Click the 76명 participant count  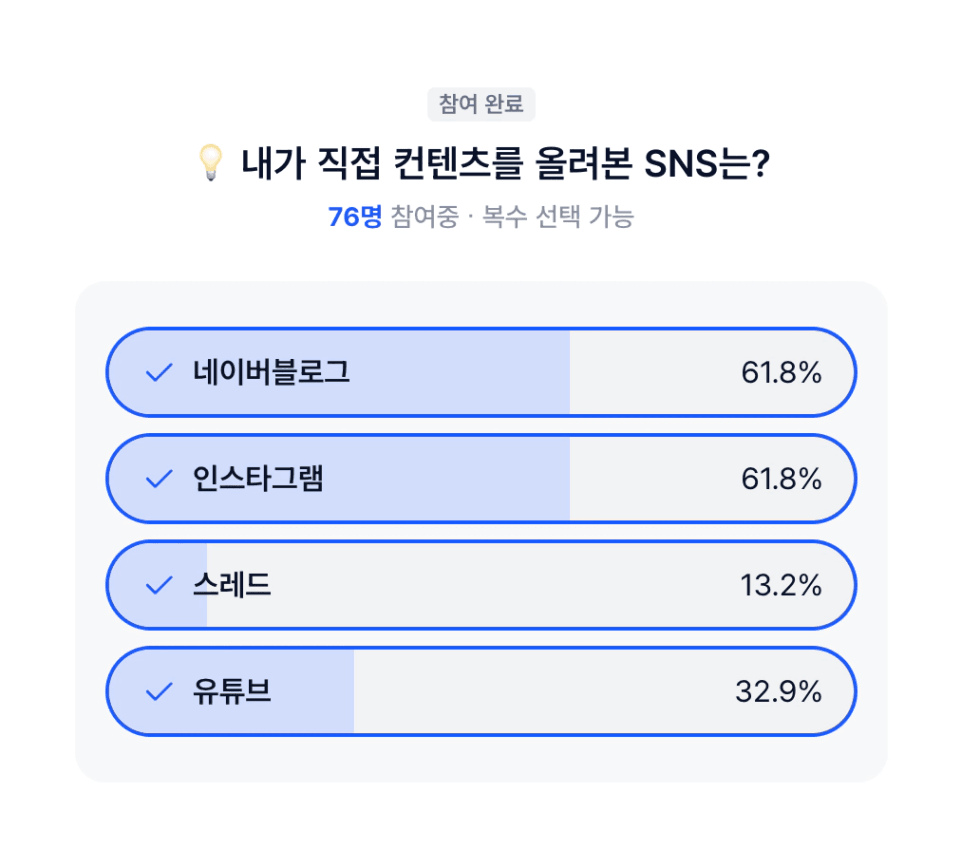[x=354, y=217]
